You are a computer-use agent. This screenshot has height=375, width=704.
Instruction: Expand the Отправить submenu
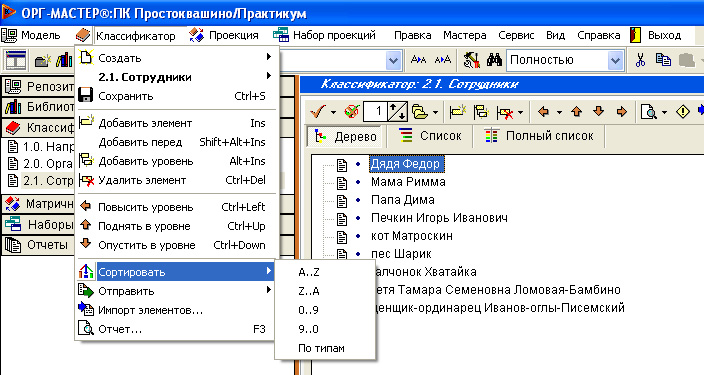coord(176,291)
